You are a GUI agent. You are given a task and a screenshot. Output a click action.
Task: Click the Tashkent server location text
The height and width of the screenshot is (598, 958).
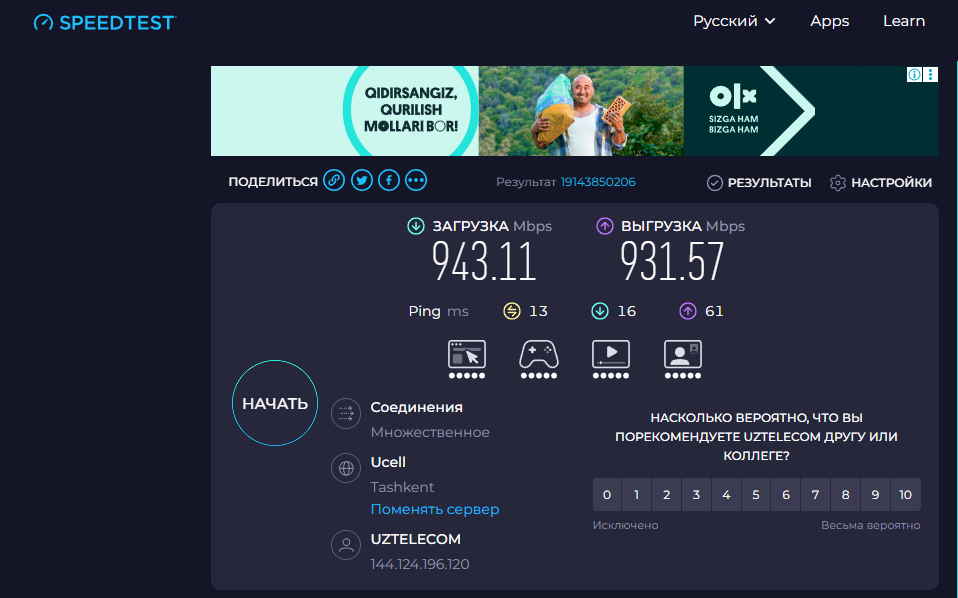pyautogui.click(x=402, y=487)
